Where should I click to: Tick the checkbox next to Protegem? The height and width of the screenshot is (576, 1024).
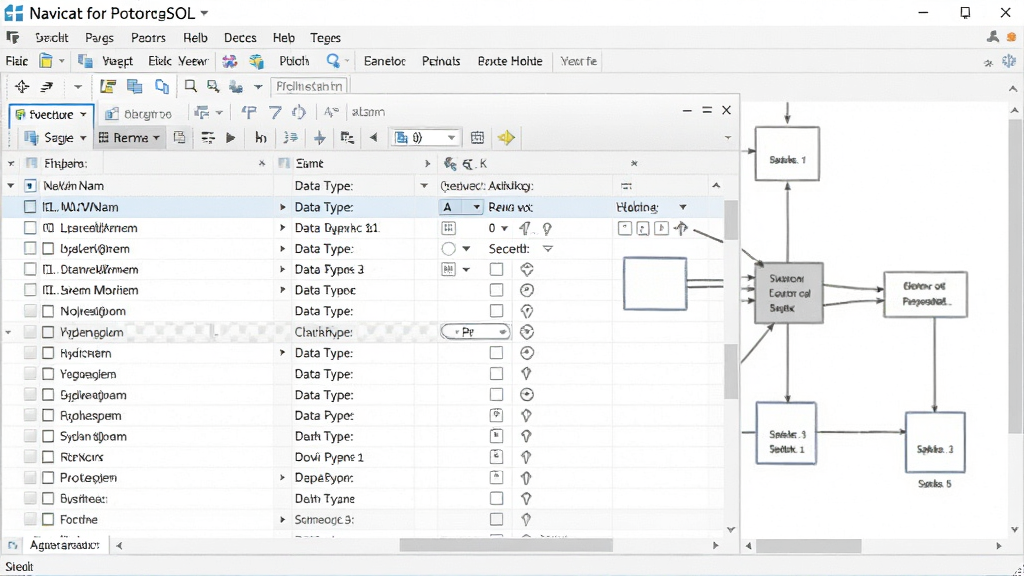pos(48,478)
